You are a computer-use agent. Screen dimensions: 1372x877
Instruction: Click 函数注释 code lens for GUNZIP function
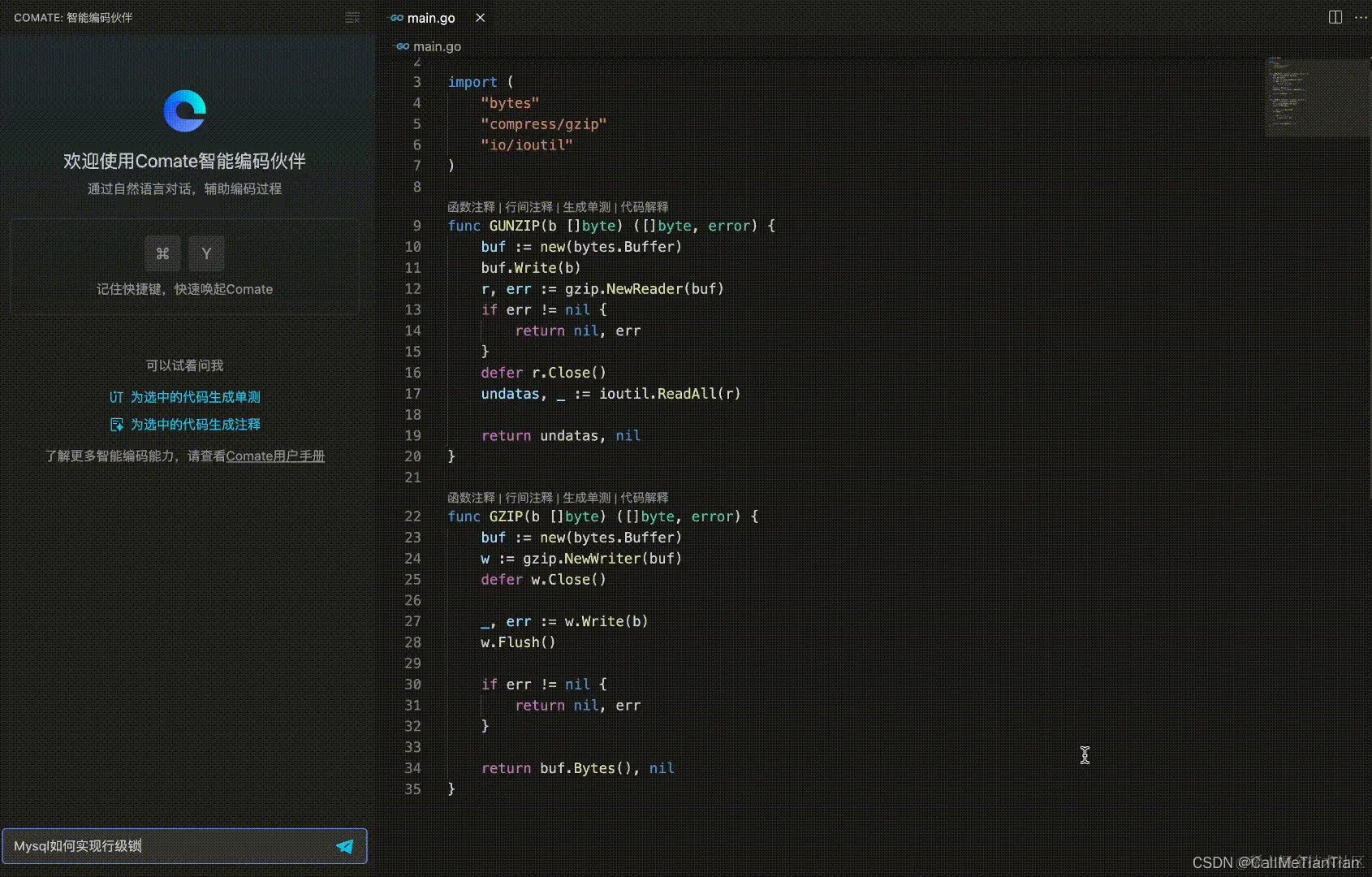click(x=471, y=207)
